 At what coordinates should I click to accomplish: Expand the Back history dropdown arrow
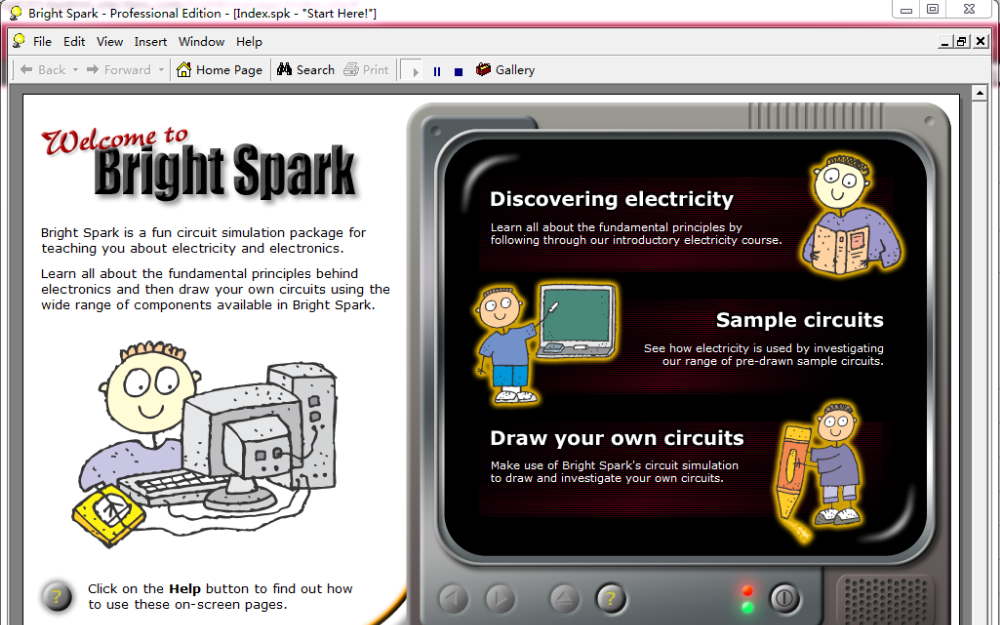click(75, 70)
